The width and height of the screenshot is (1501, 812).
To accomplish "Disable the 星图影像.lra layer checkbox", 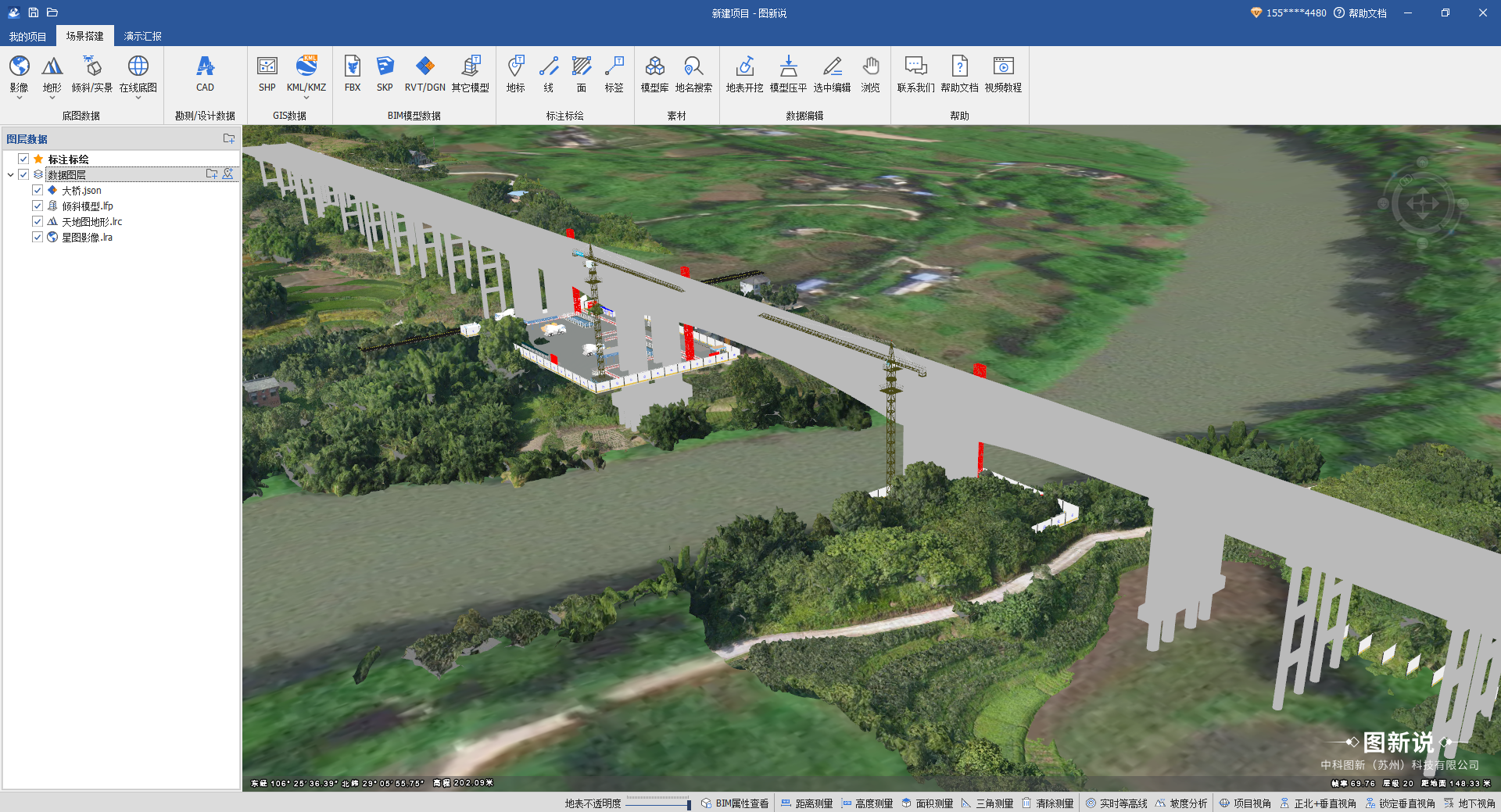I will click(38, 238).
